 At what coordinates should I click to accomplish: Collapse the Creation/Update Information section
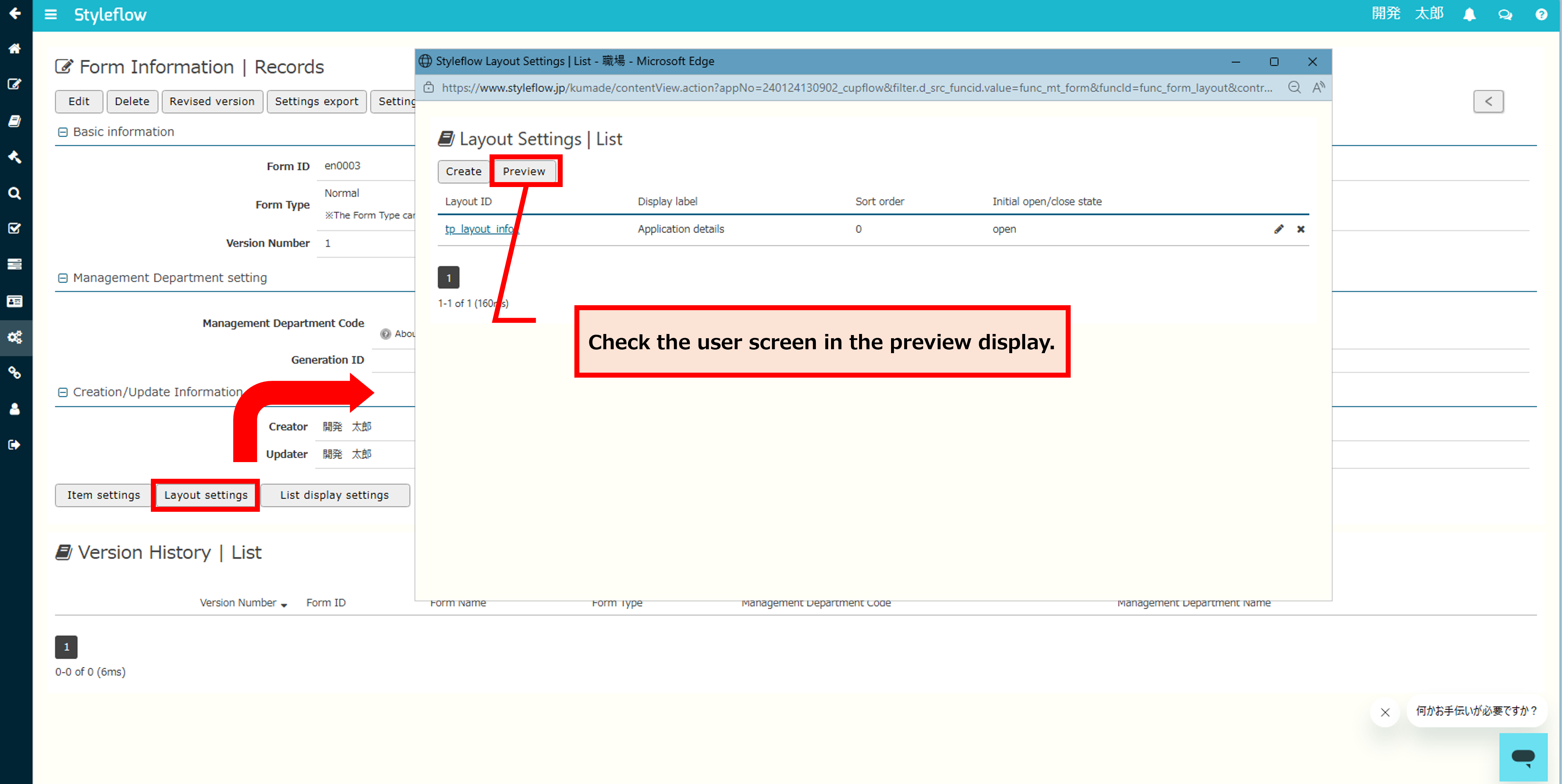coord(62,392)
